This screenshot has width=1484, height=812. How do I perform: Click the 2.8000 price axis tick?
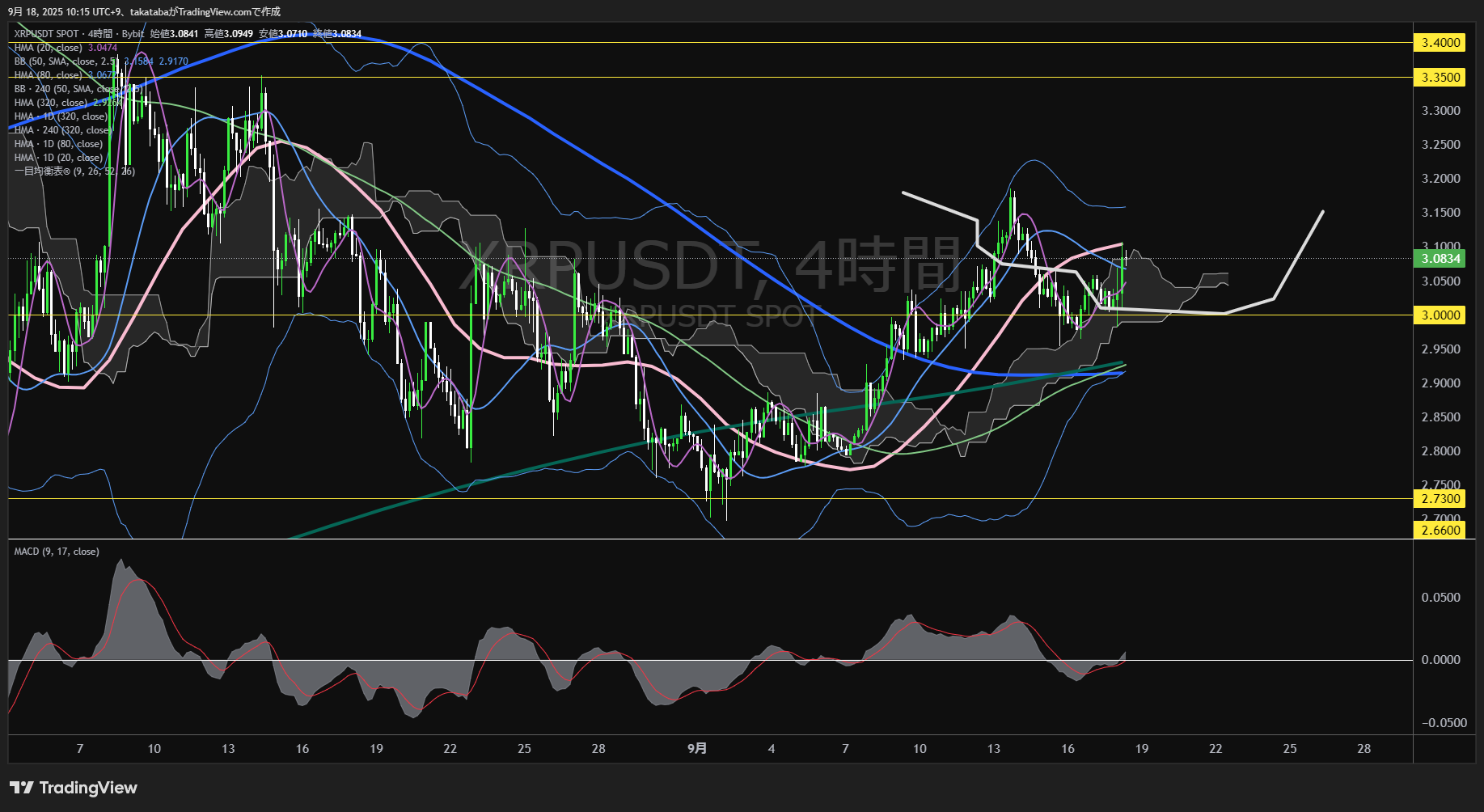[1441, 451]
